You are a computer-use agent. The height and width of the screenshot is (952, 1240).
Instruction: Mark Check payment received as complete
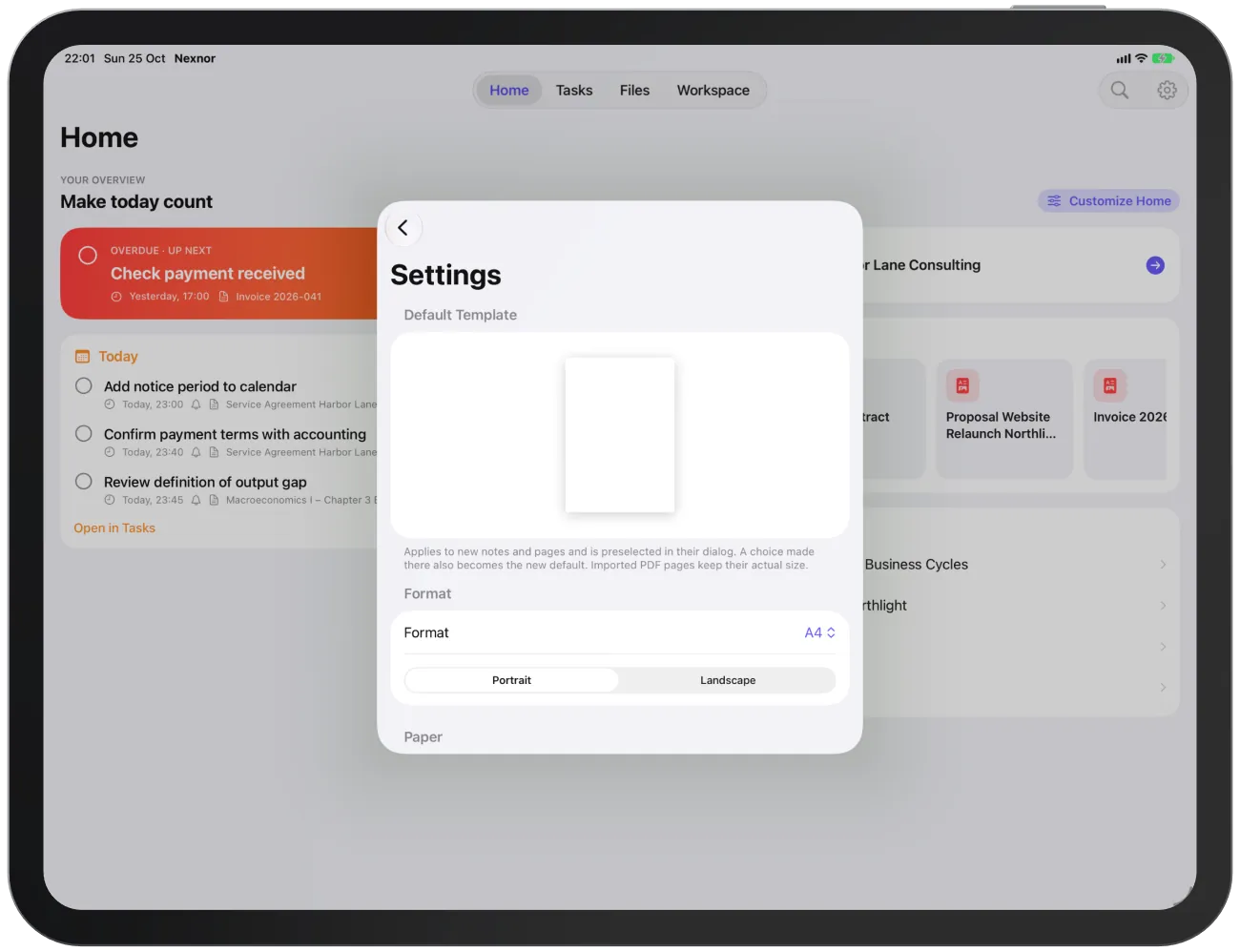88,255
